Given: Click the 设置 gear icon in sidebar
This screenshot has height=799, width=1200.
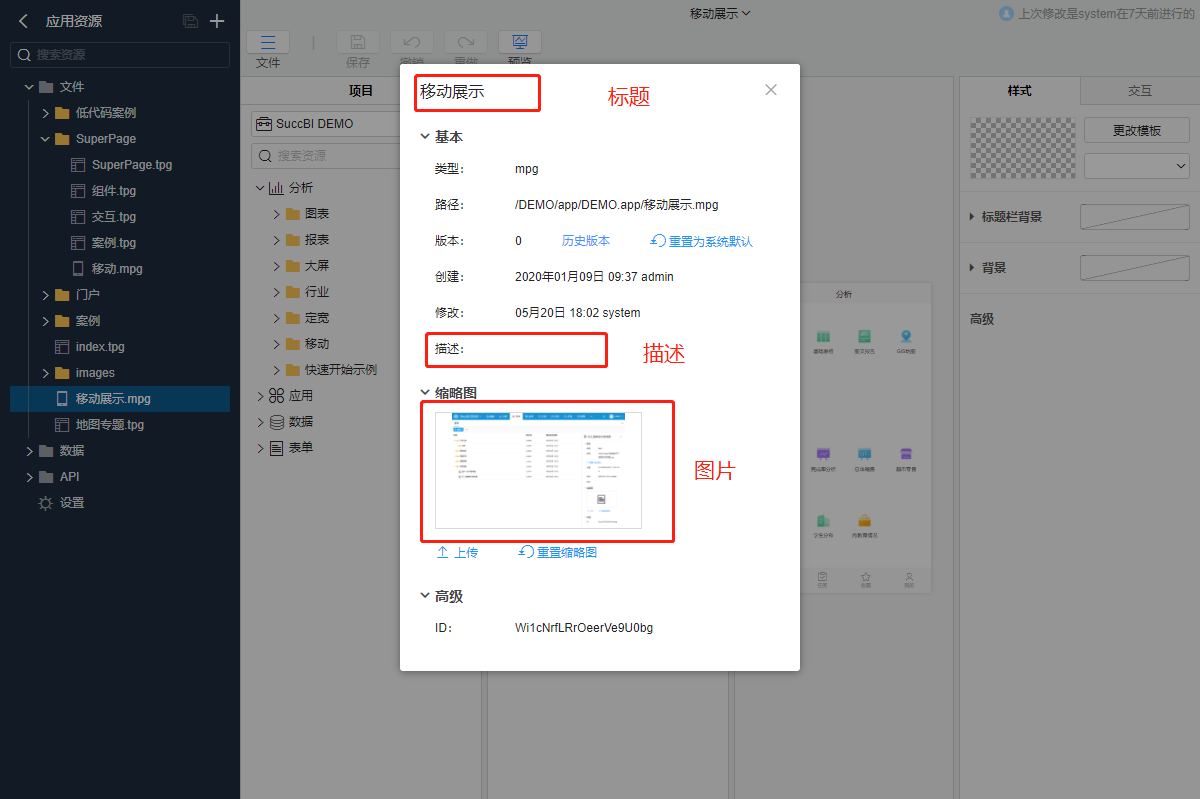Looking at the screenshot, I should click(x=45, y=503).
